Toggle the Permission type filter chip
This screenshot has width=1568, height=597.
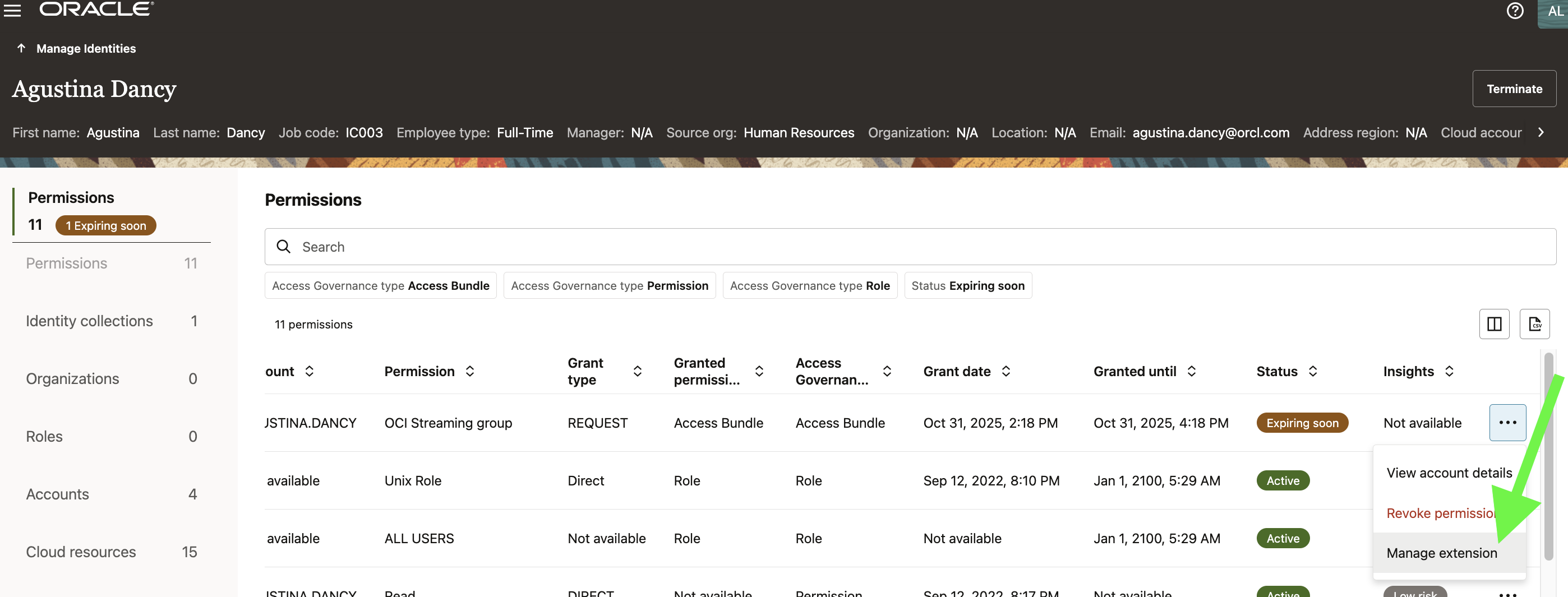[609, 285]
